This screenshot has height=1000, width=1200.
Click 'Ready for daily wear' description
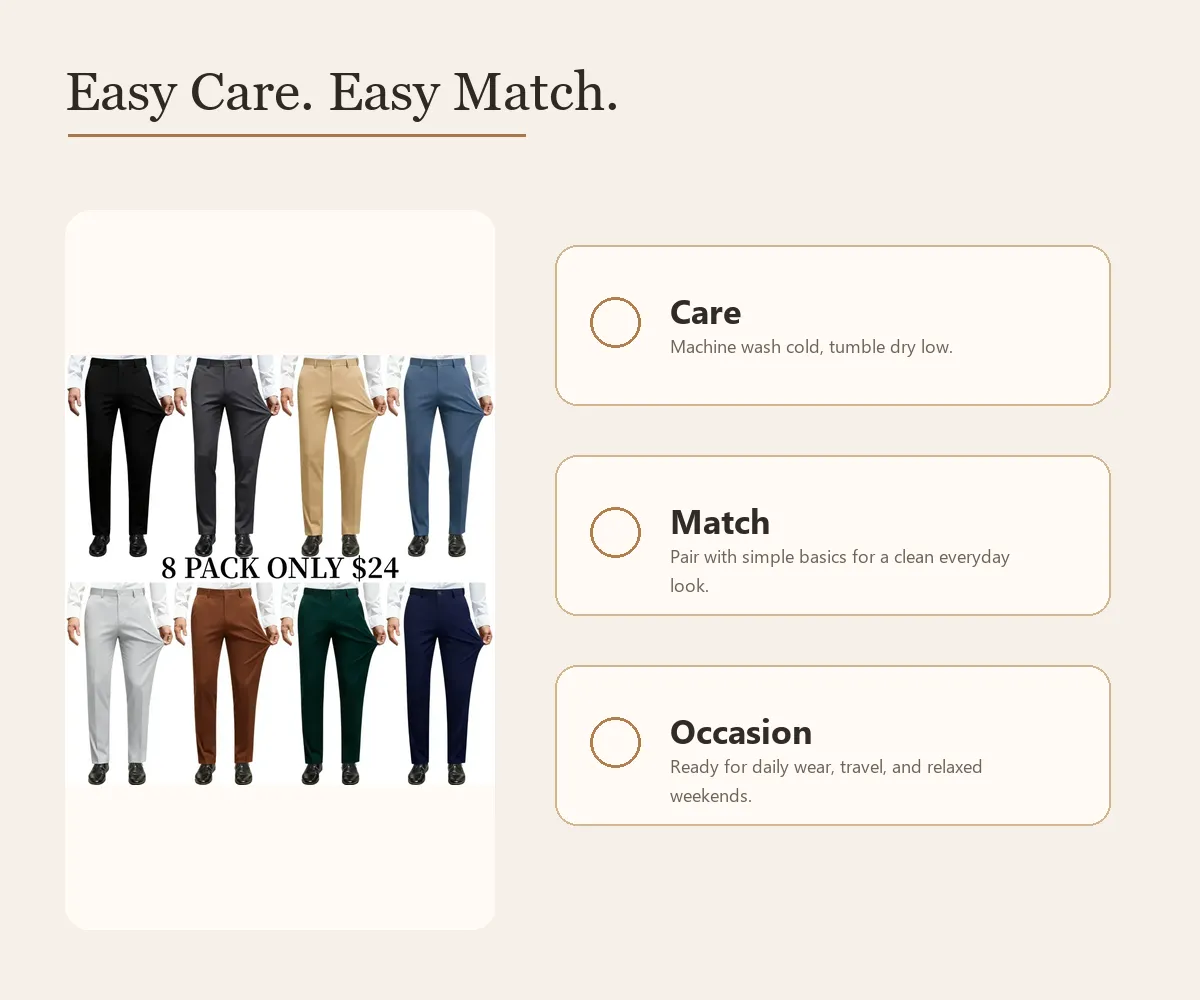(826, 781)
